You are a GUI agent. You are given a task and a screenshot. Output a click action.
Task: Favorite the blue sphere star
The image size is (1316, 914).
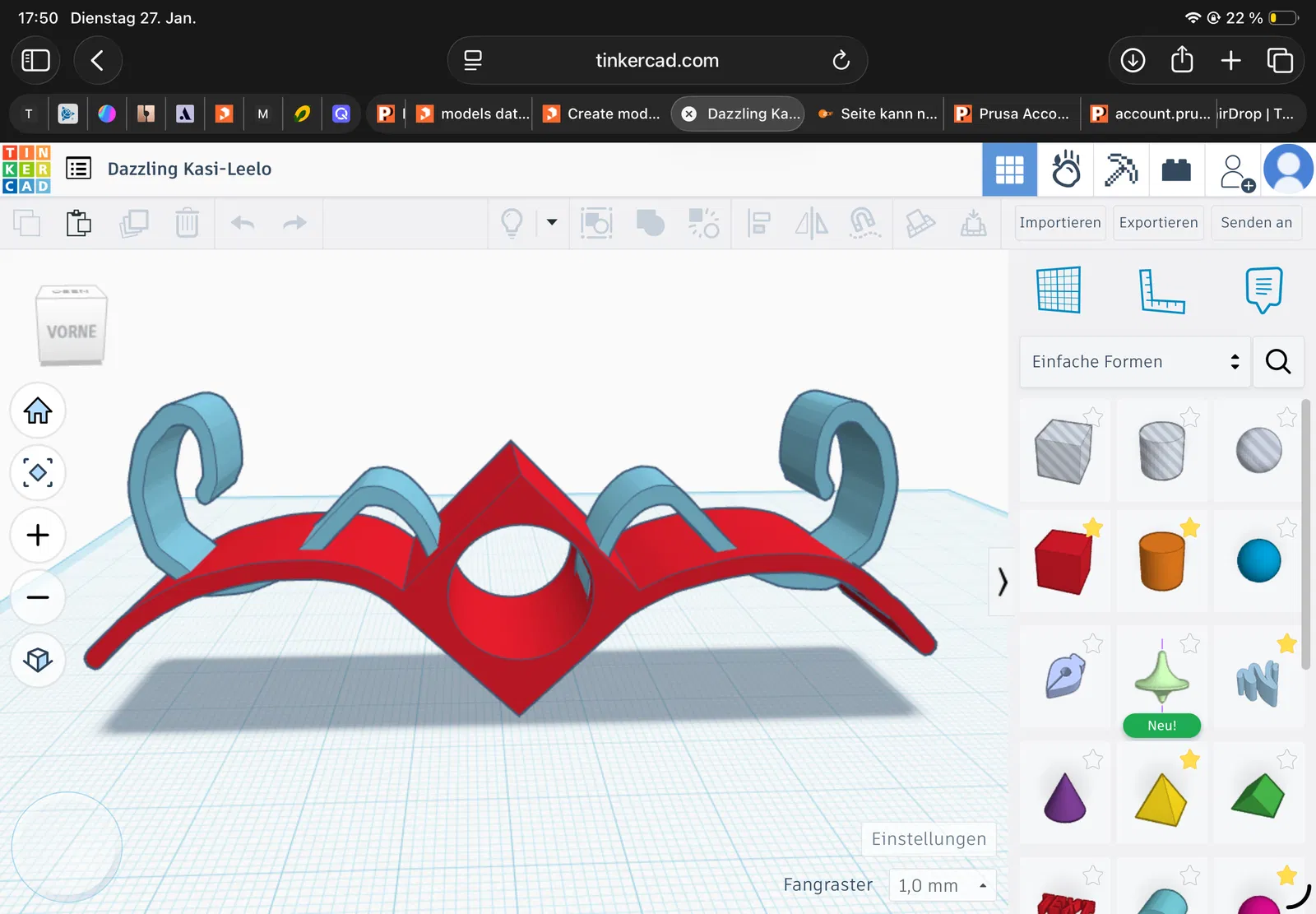pos(1287,527)
